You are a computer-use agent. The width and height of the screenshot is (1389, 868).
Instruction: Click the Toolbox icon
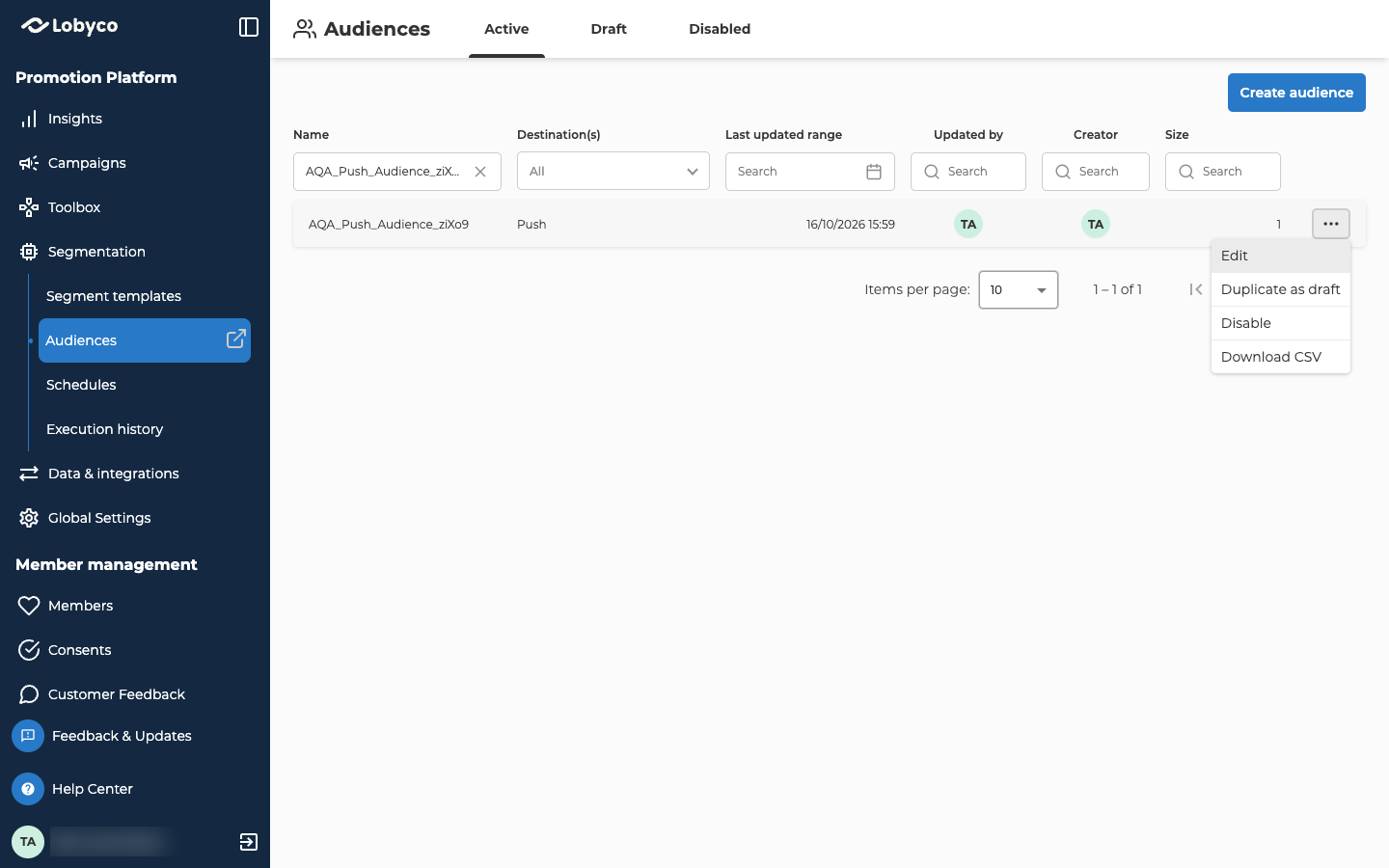29,207
